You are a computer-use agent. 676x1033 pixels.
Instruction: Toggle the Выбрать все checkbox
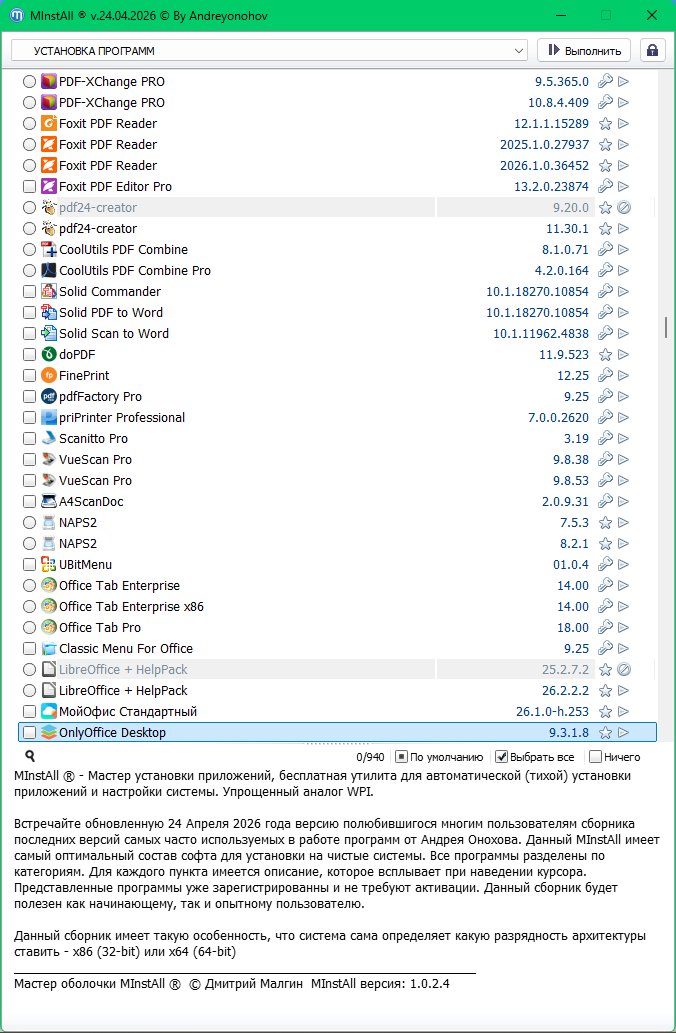[x=502, y=757]
